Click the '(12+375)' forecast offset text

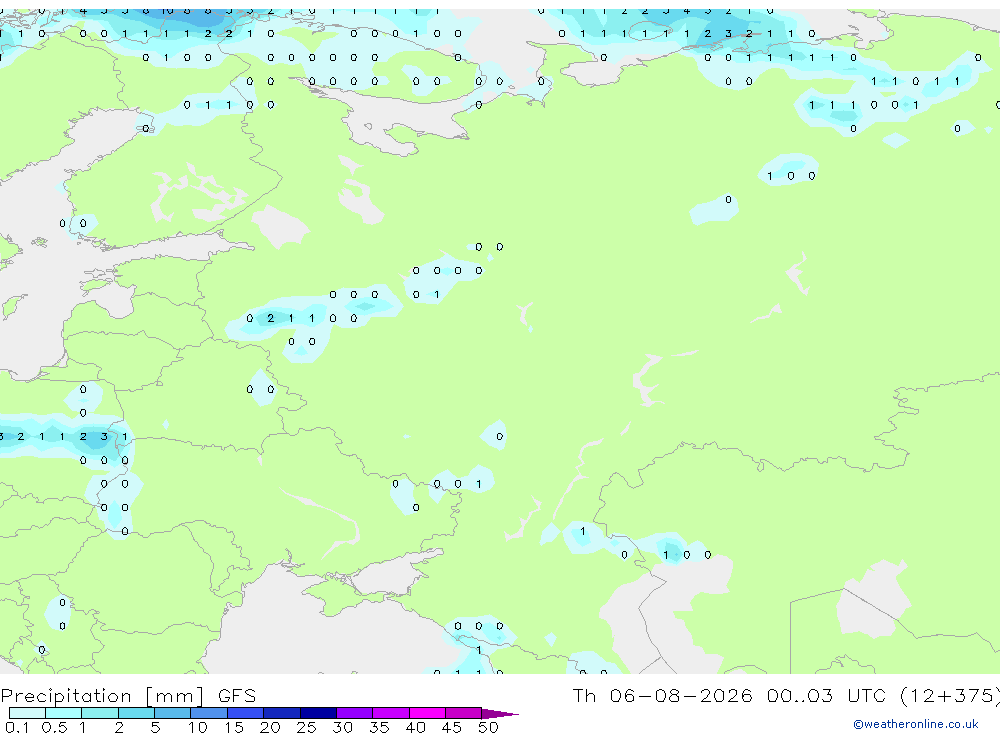[x=950, y=696]
